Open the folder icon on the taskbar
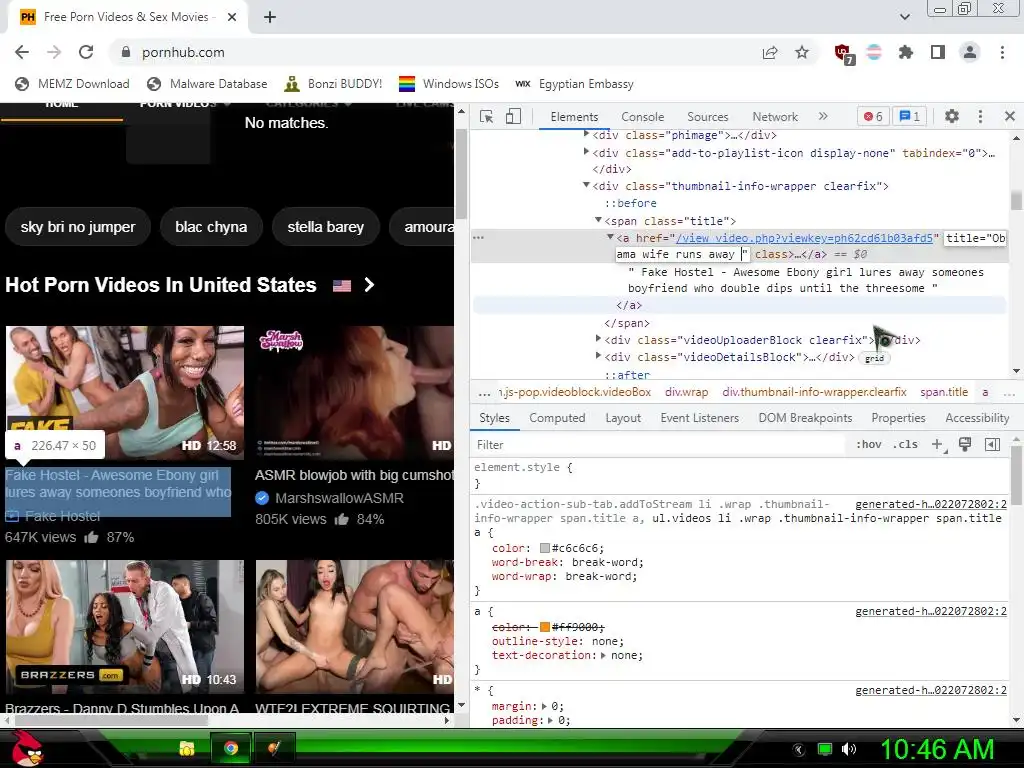 (x=187, y=748)
